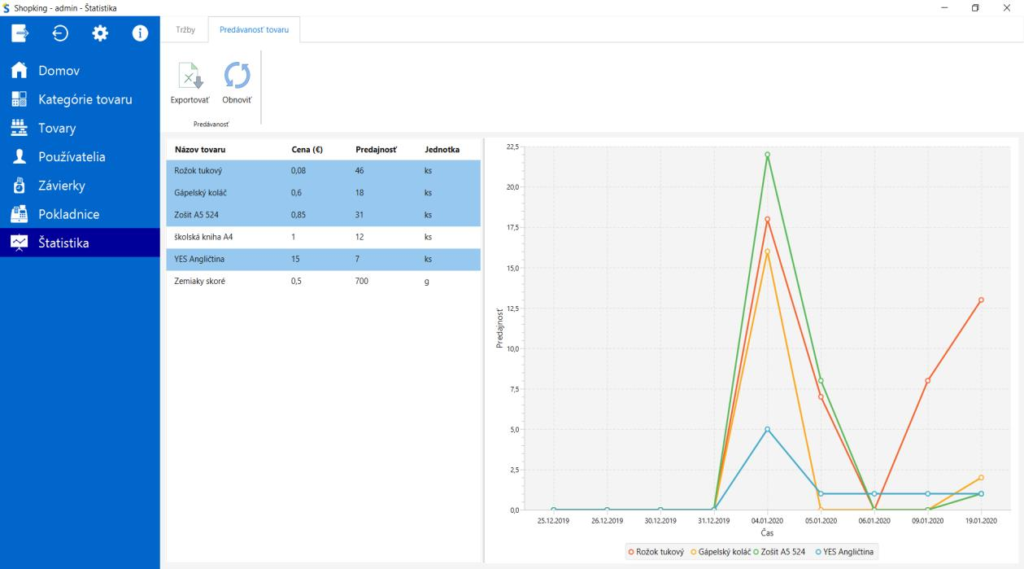Screen dimensions: 1024x569
Task: Click the circular back arrow icon
Action: [60, 33]
